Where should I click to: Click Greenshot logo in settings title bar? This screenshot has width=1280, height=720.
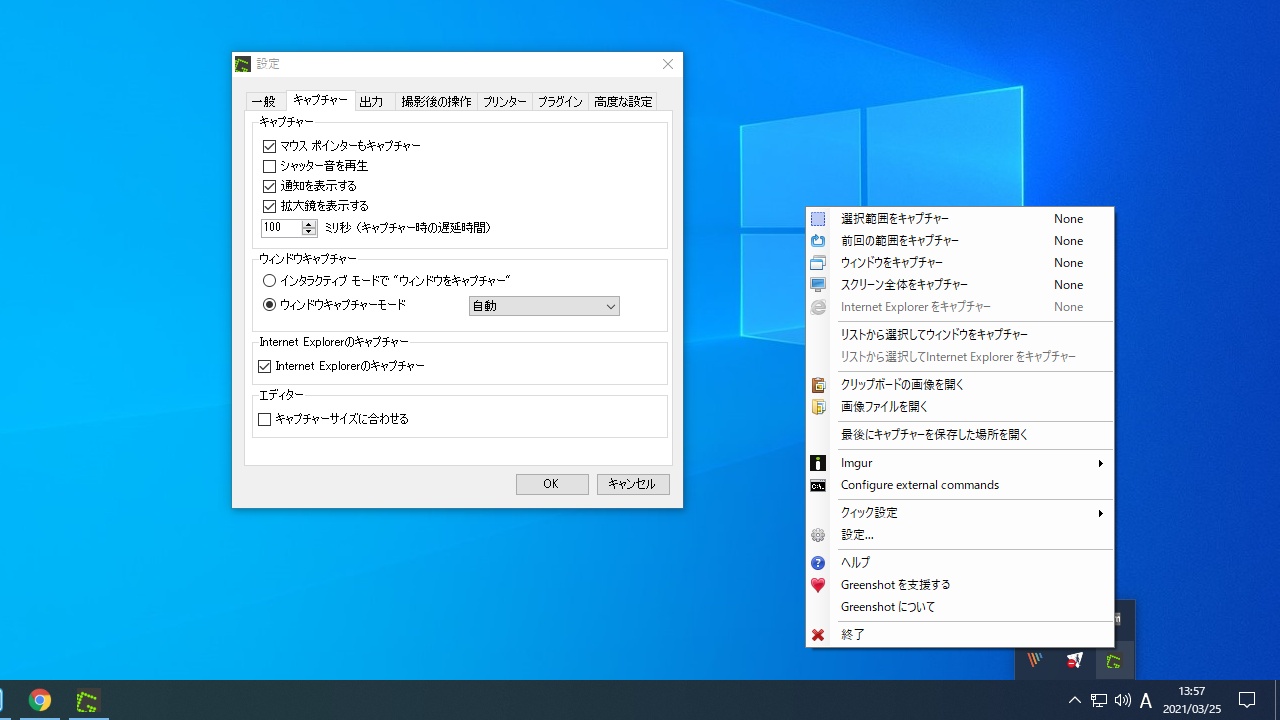click(x=243, y=64)
